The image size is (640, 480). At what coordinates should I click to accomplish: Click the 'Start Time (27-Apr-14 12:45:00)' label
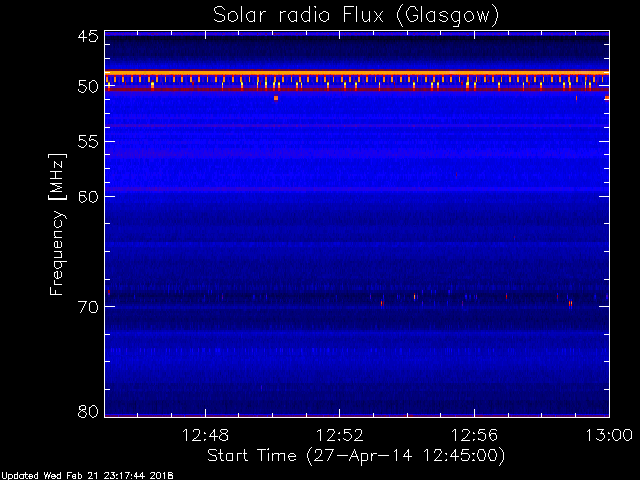click(356, 456)
